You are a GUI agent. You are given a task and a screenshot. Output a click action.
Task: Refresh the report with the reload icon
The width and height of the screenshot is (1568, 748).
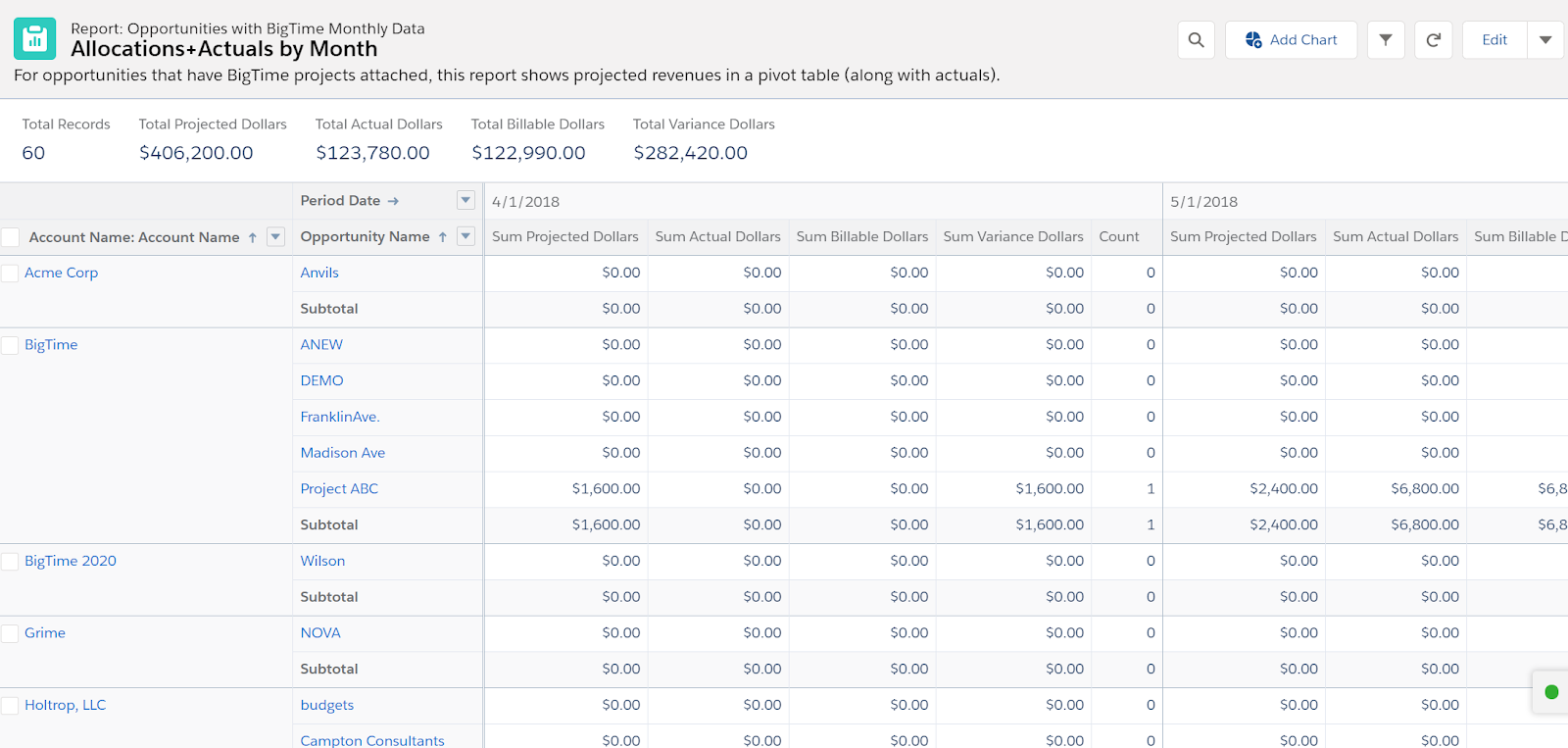1433,40
